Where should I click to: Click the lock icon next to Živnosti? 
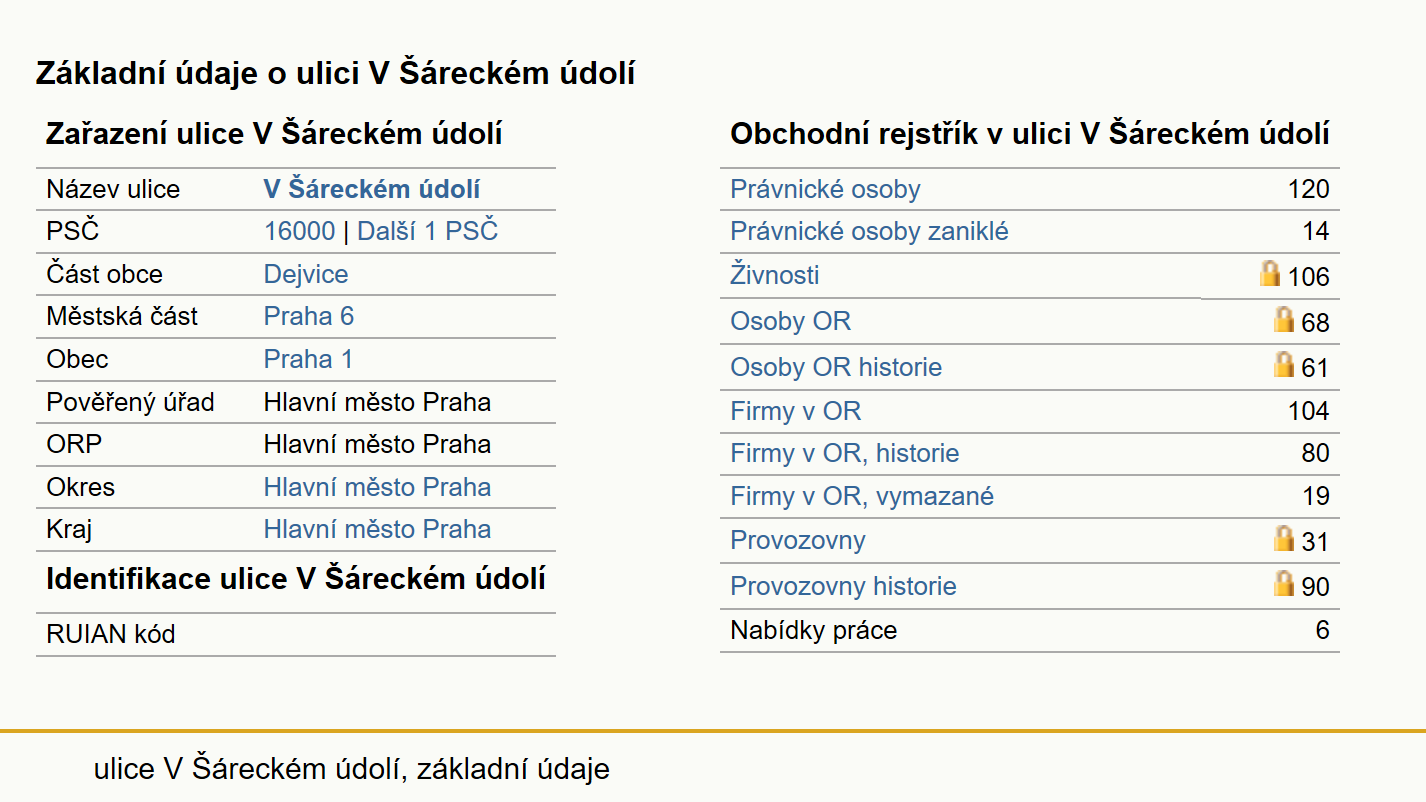click(x=1270, y=273)
